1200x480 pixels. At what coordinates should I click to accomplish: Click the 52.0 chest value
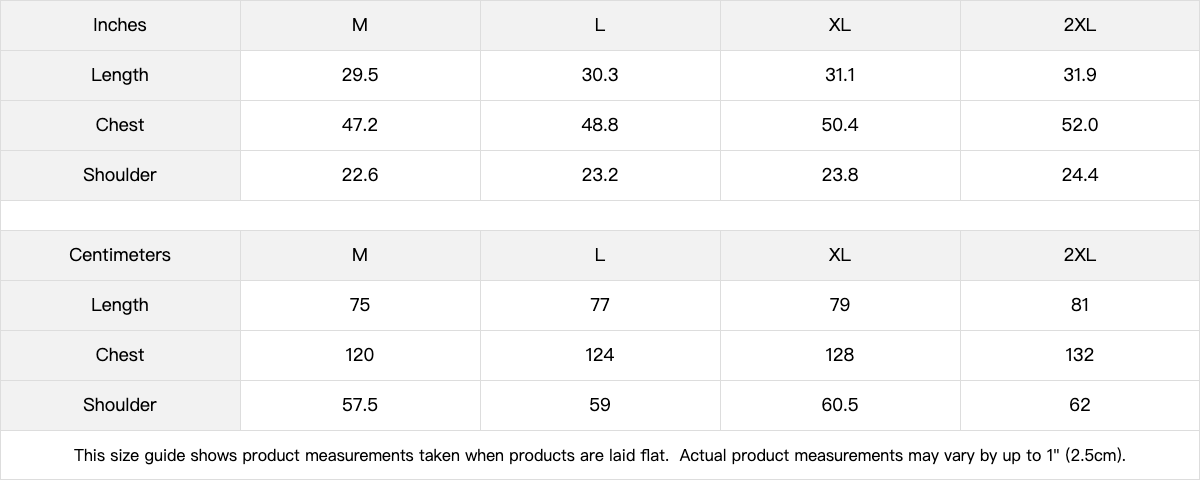[1080, 125]
